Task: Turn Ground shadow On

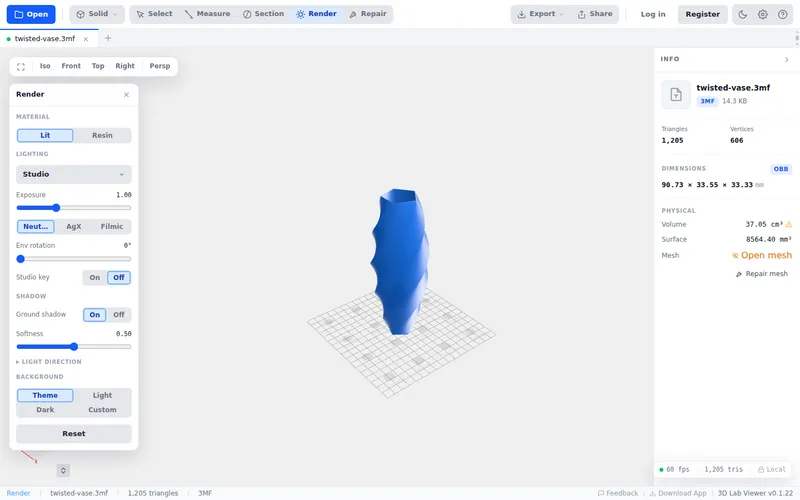Action: coord(94,315)
